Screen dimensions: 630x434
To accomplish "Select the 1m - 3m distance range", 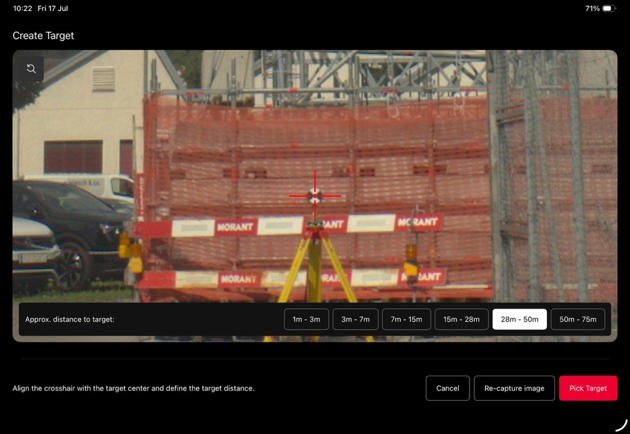I will coord(306,319).
